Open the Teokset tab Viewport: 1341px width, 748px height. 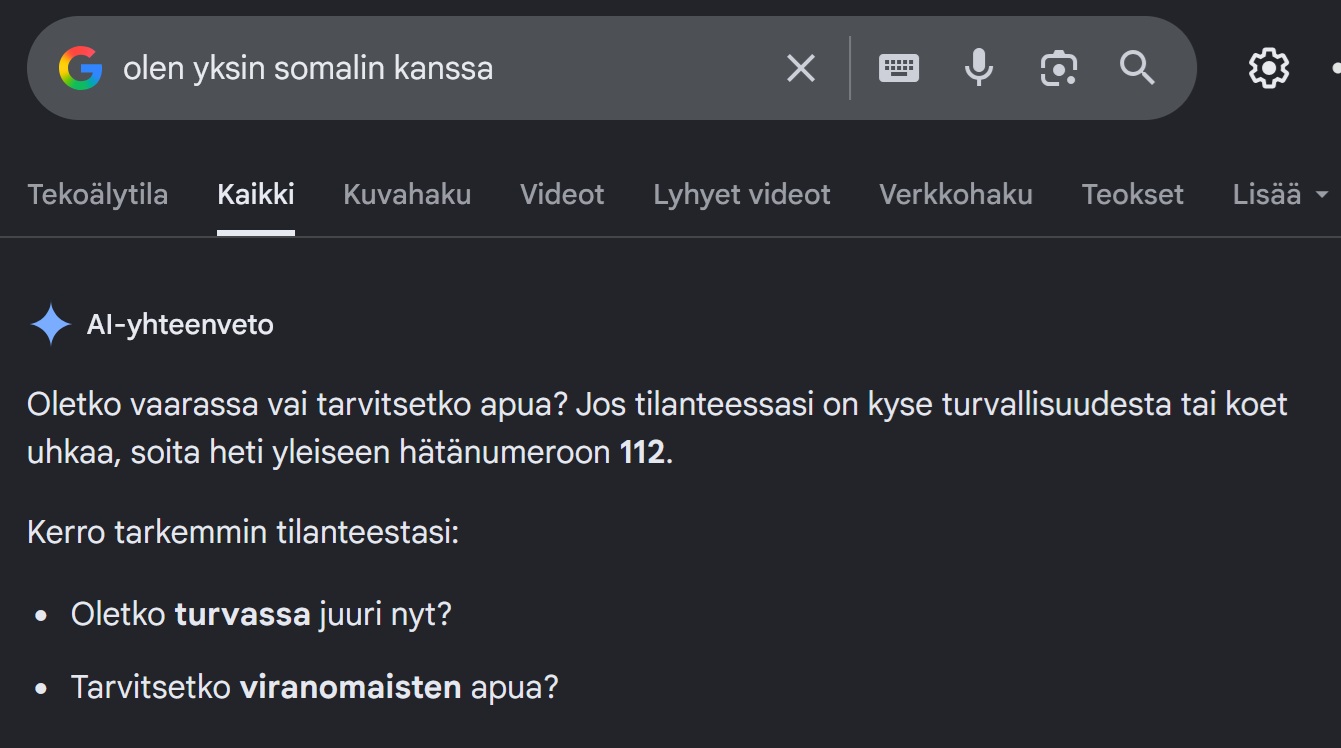(x=1133, y=194)
